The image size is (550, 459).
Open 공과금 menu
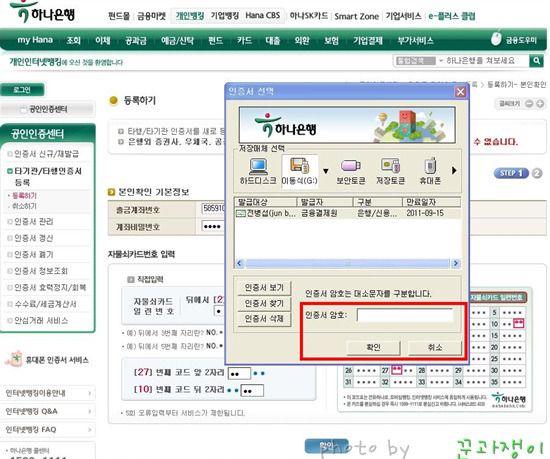tap(136, 41)
